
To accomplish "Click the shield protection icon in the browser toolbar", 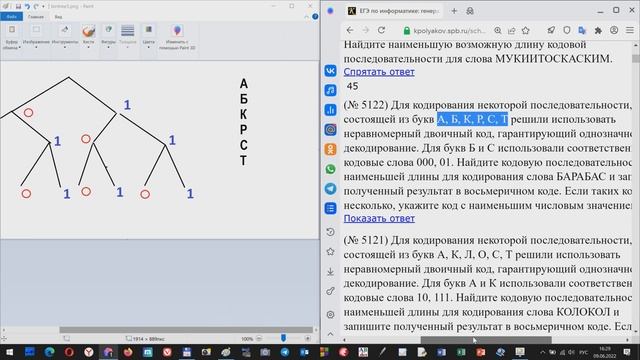I will tap(567, 30).
